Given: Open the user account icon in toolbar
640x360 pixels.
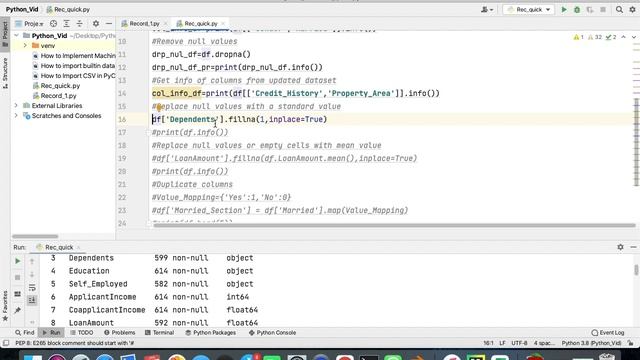Looking at the screenshot, I should pyautogui.click(x=487, y=9).
